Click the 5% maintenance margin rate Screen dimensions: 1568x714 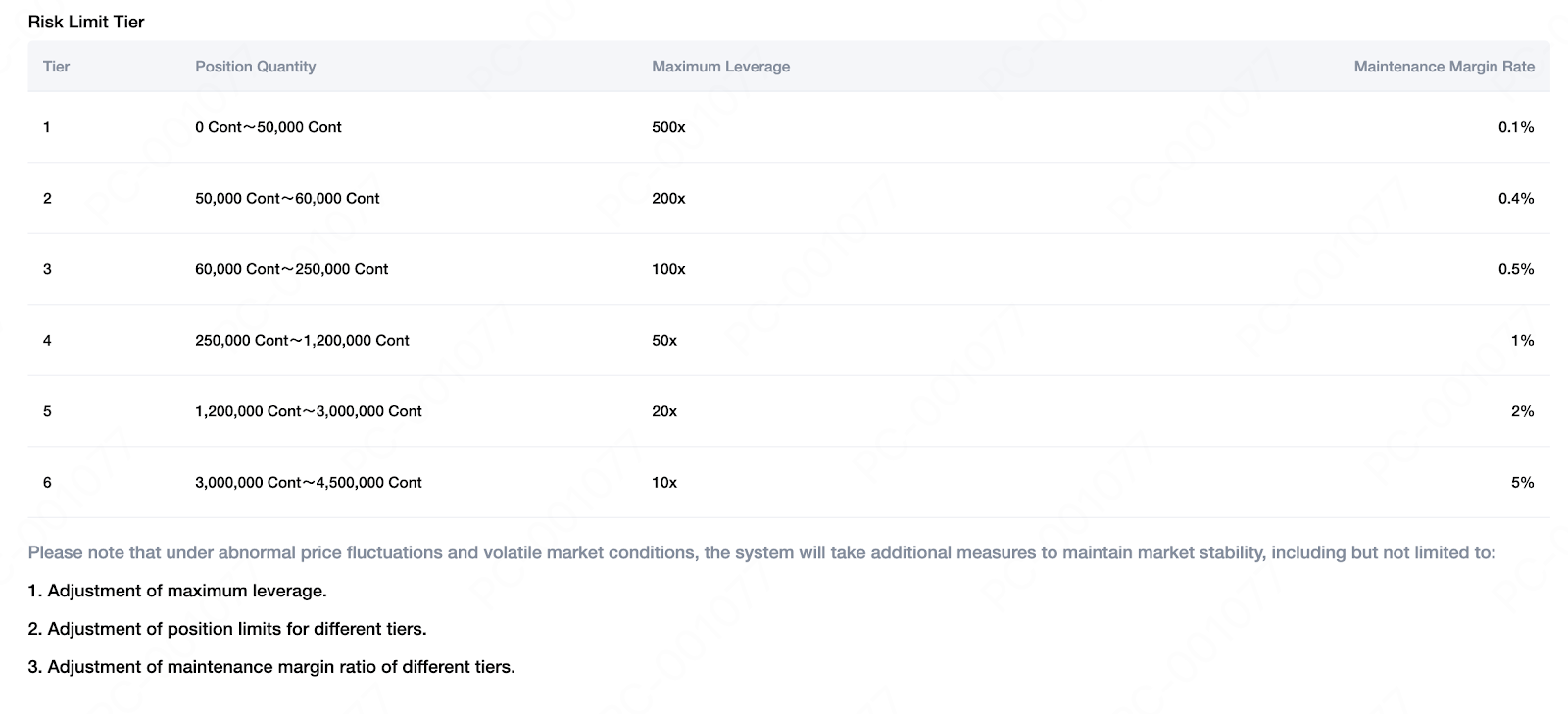tap(1522, 482)
